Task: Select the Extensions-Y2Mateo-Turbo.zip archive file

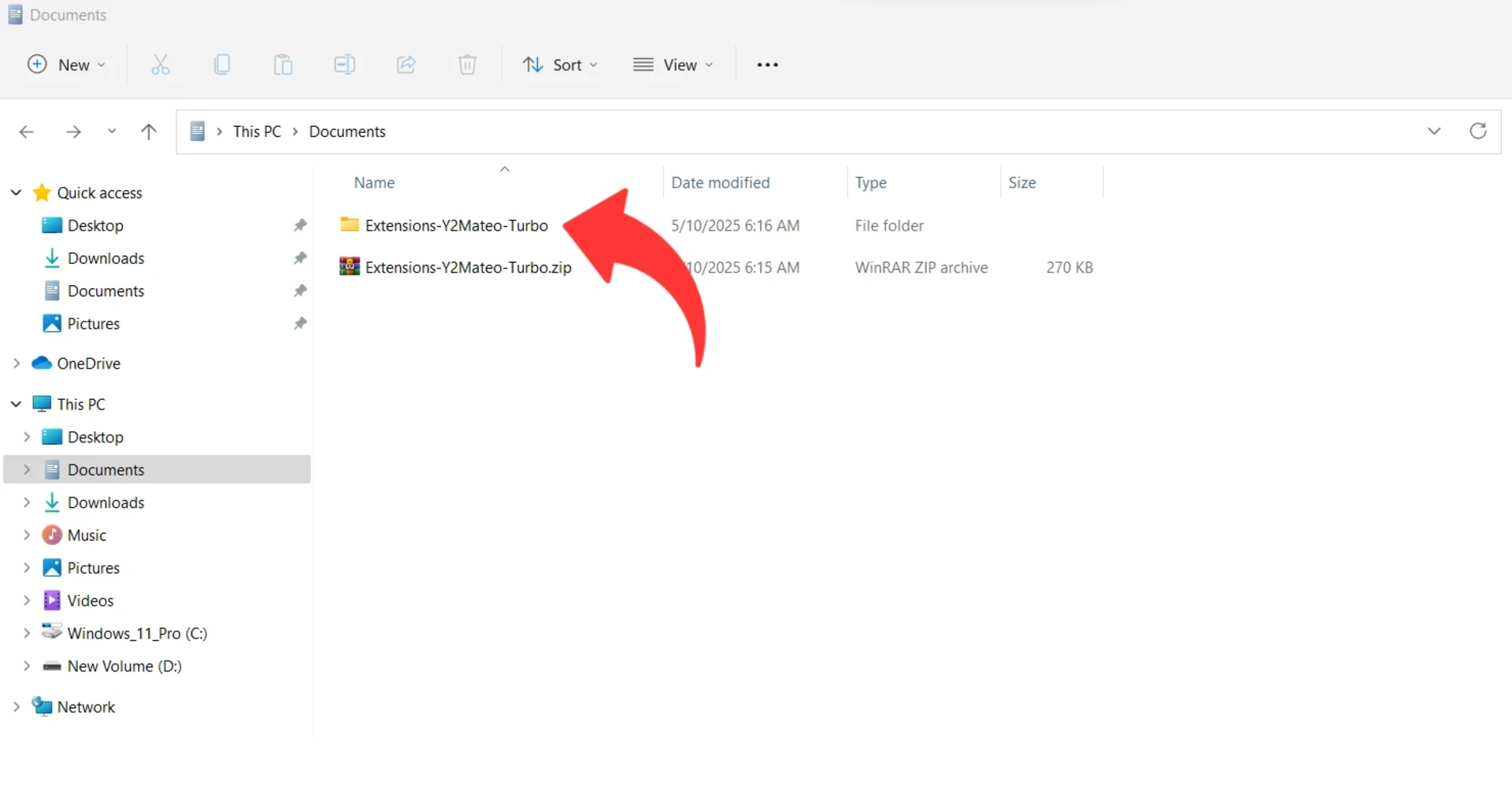Action: coord(468,268)
